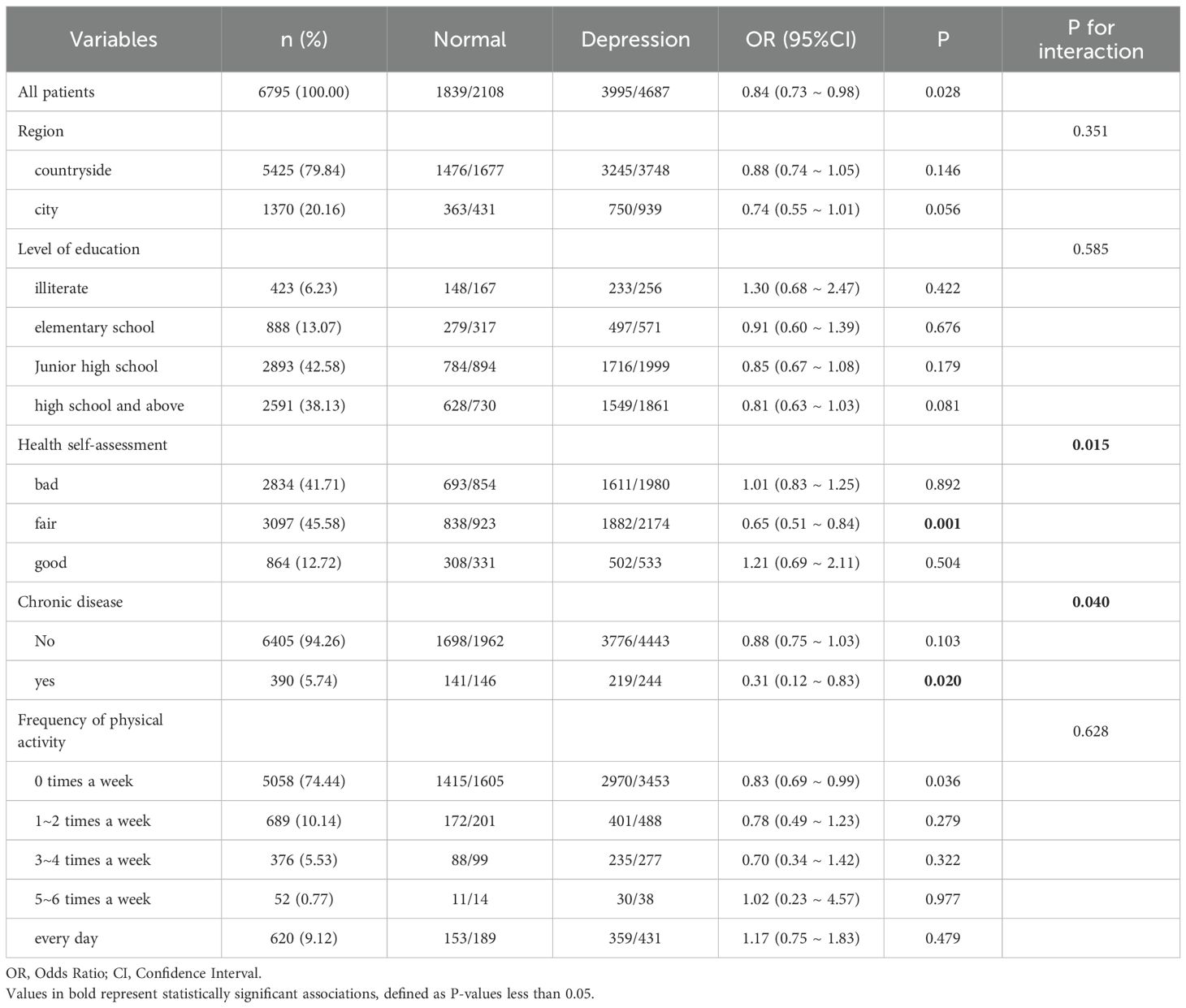
Task: Click the Variables column header
Action: [114, 39]
